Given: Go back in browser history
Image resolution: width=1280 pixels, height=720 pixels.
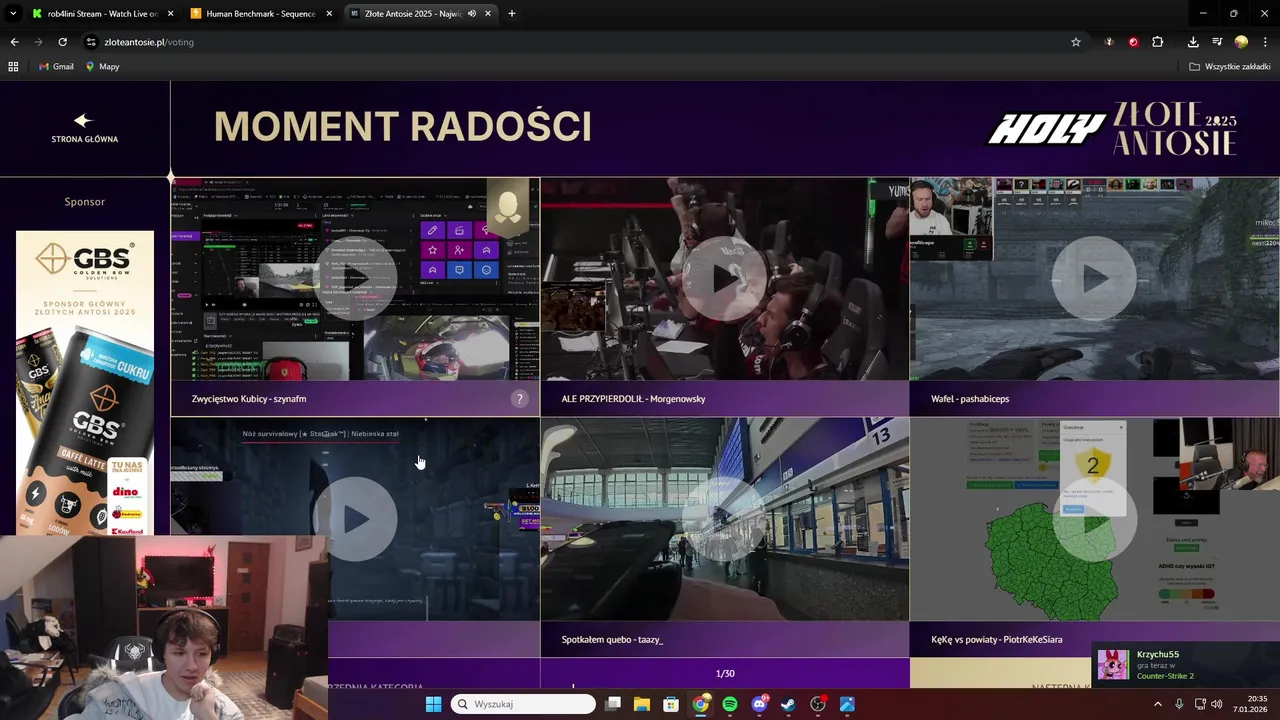Looking at the screenshot, I should click(x=14, y=42).
